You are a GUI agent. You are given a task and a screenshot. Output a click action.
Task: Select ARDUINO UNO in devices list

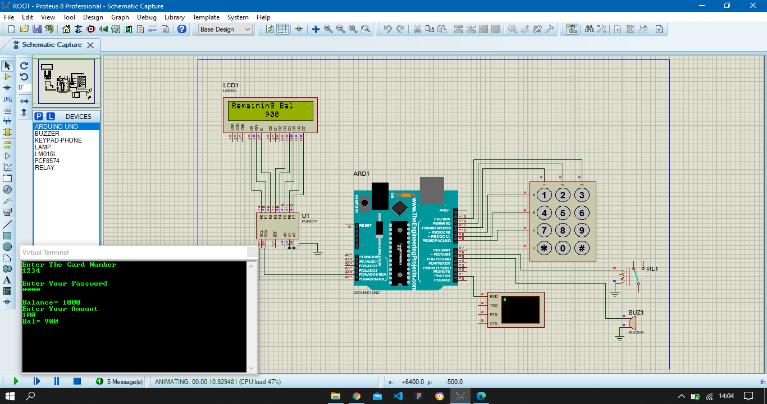pos(56,126)
